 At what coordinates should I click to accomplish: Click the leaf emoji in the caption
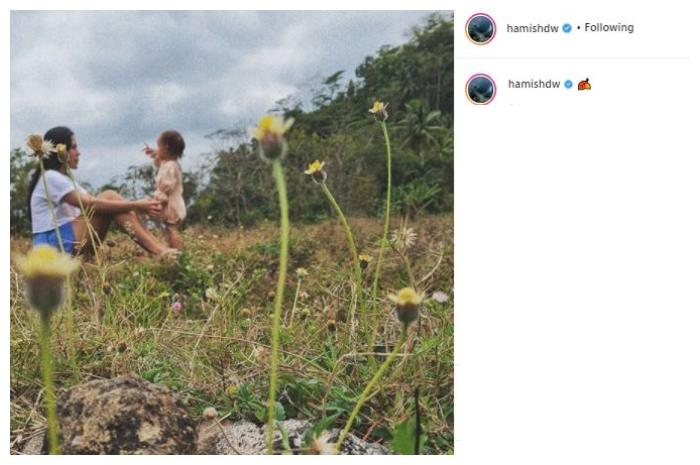click(x=584, y=85)
